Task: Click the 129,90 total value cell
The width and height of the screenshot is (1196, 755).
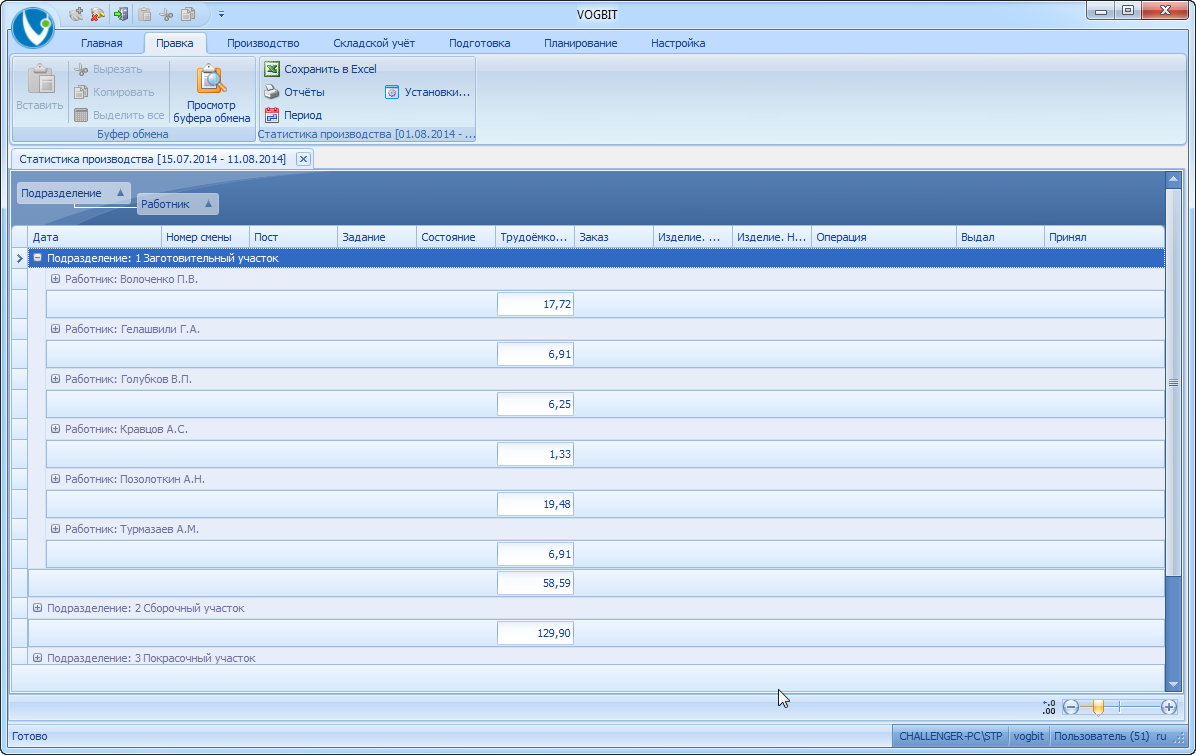Action: (535, 633)
